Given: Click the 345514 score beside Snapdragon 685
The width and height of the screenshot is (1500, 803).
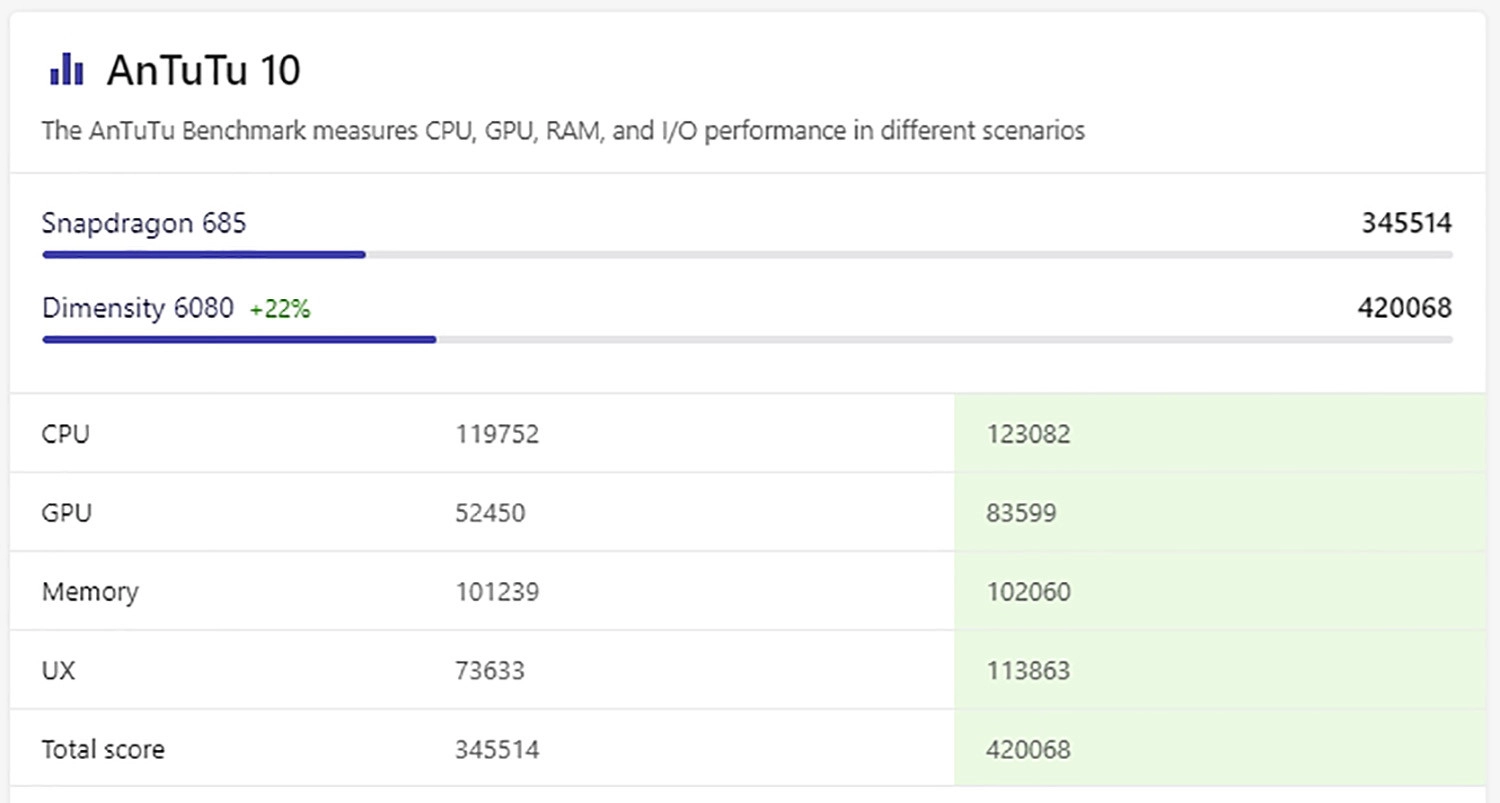Looking at the screenshot, I should (1406, 223).
